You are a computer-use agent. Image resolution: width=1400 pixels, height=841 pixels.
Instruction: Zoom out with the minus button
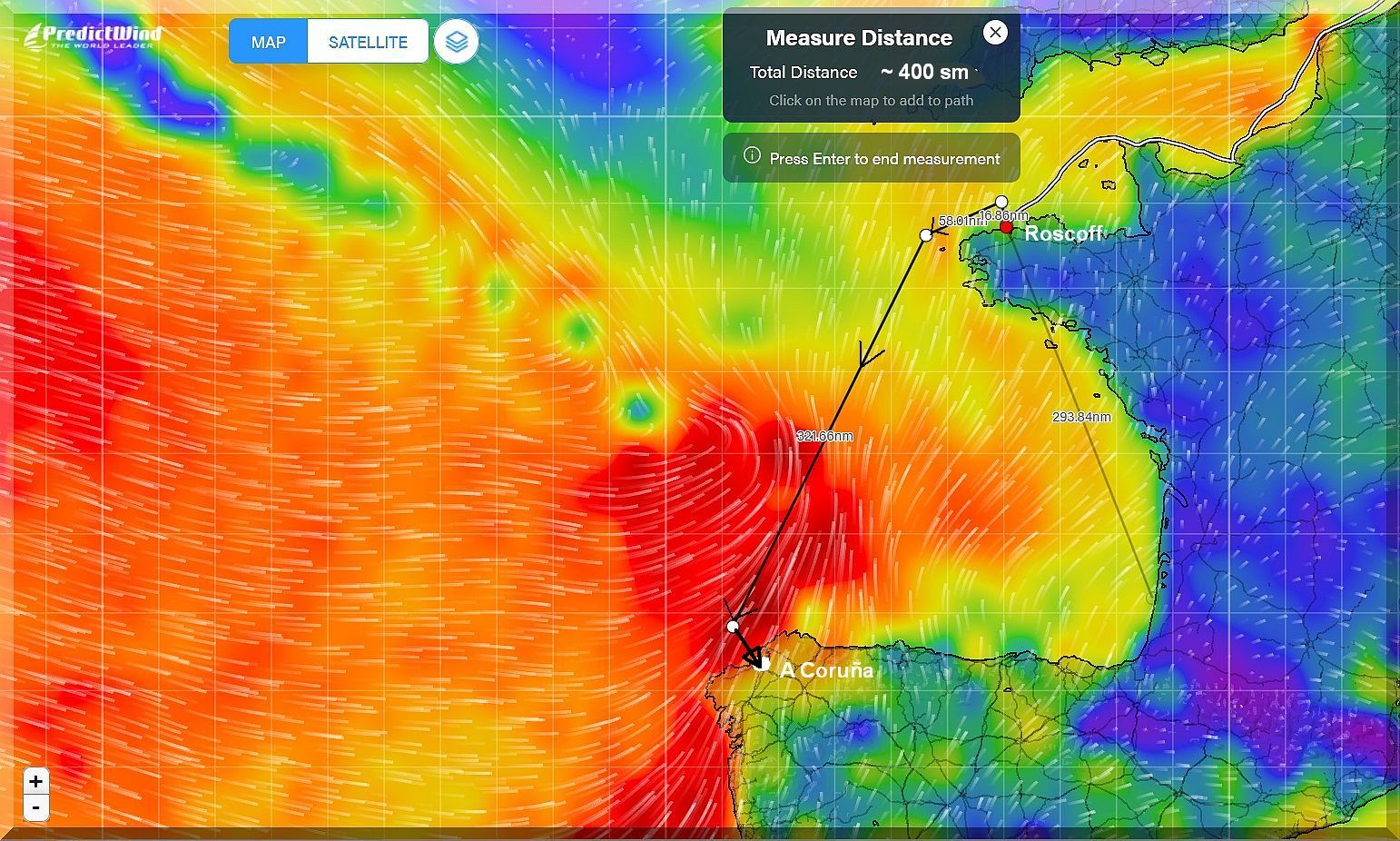click(35, 806)
